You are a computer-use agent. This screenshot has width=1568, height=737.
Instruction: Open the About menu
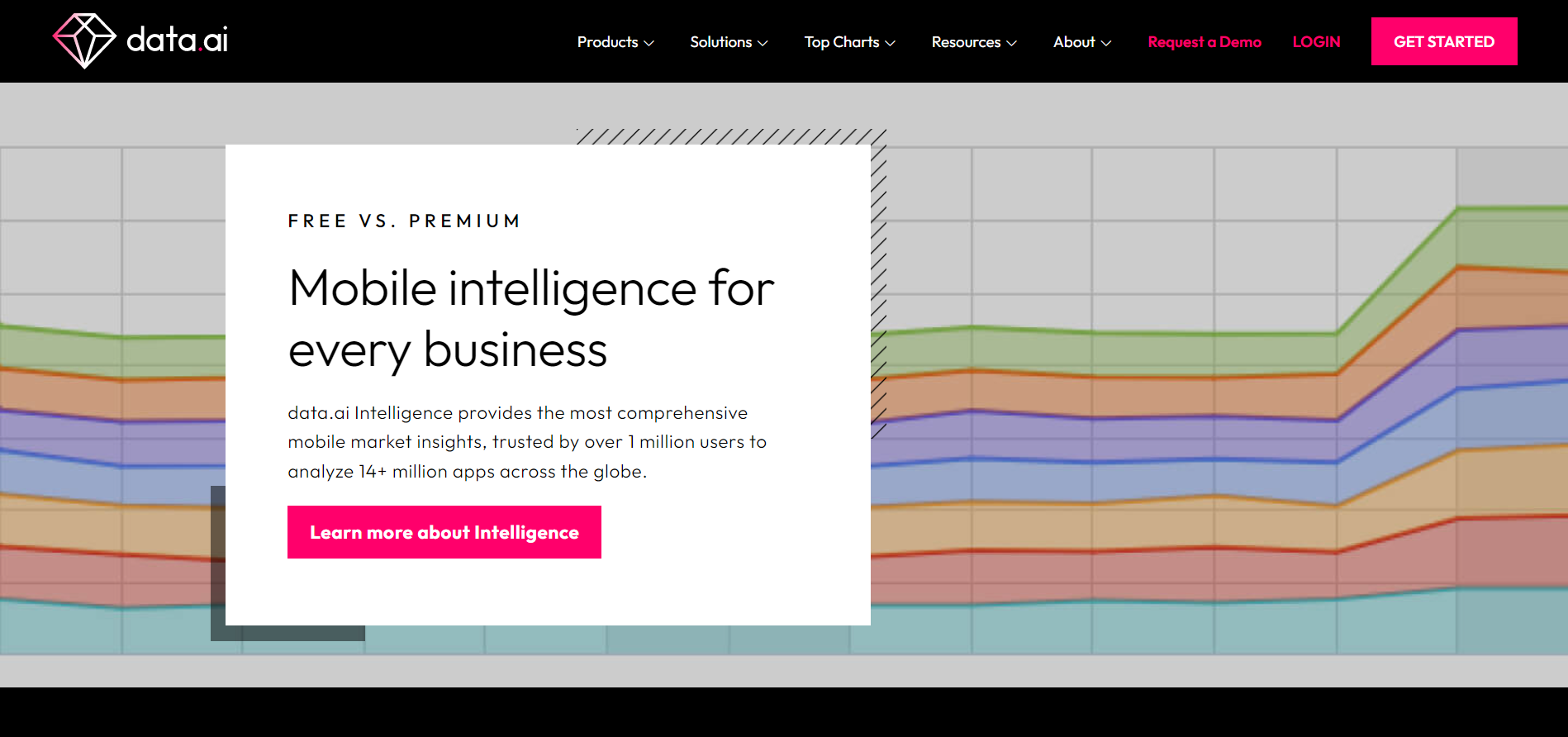pyautogui.click(x=1074, y=42)
